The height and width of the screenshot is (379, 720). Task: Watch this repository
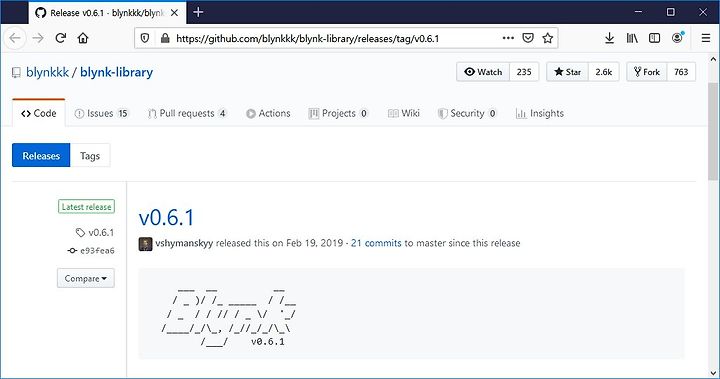[483, 72]
